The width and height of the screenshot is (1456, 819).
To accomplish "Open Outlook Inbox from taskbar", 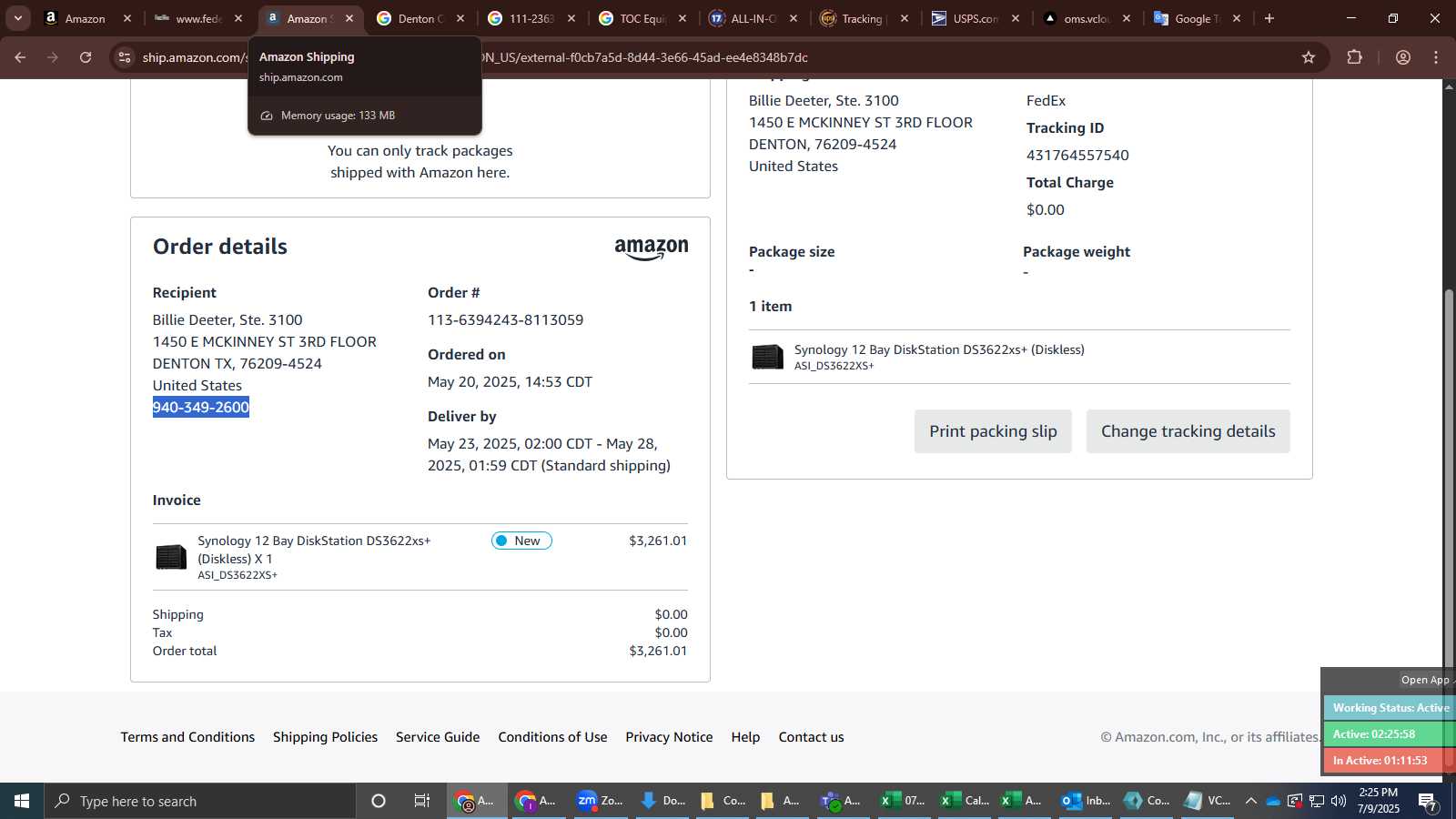I will 1086,801.
